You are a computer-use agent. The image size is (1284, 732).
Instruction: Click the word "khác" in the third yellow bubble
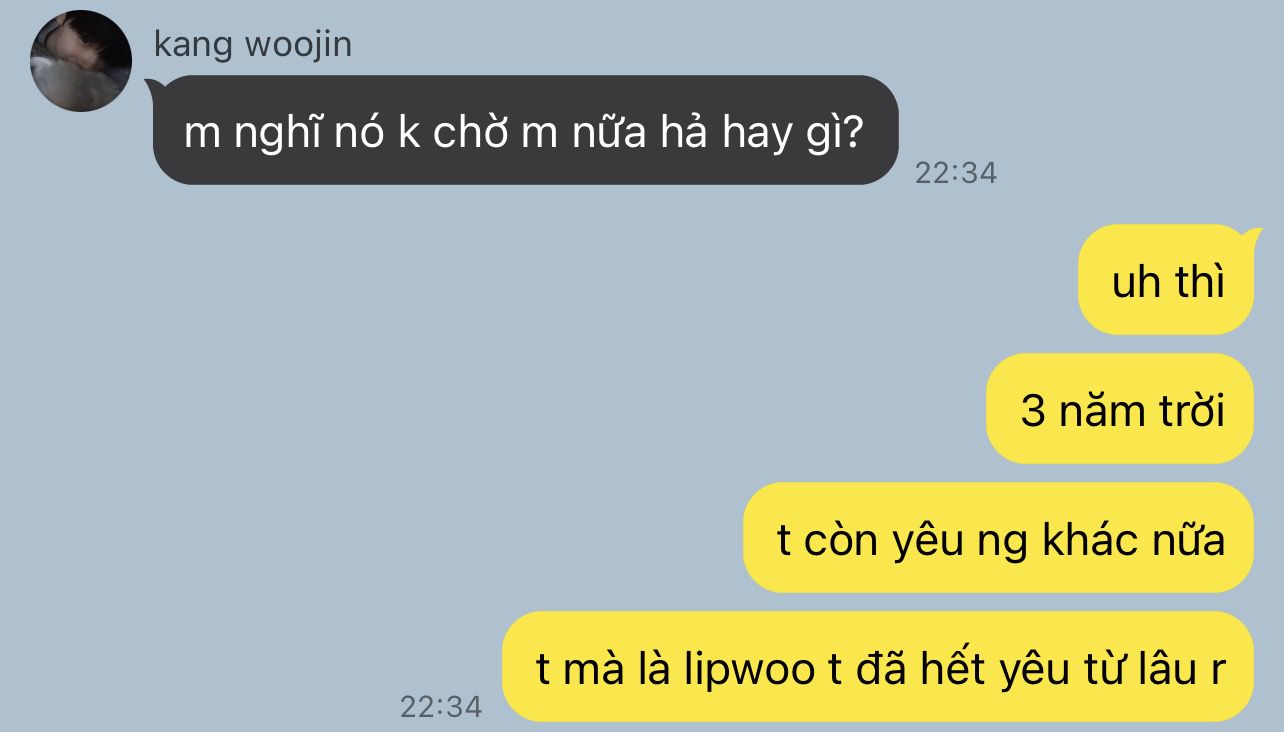(1090, 540)
